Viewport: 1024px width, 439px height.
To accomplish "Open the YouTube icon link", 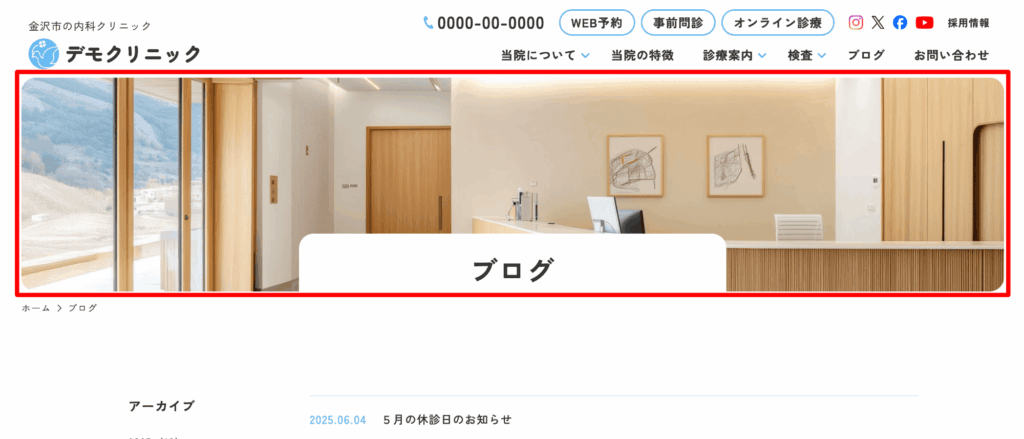I will [924, 22].
